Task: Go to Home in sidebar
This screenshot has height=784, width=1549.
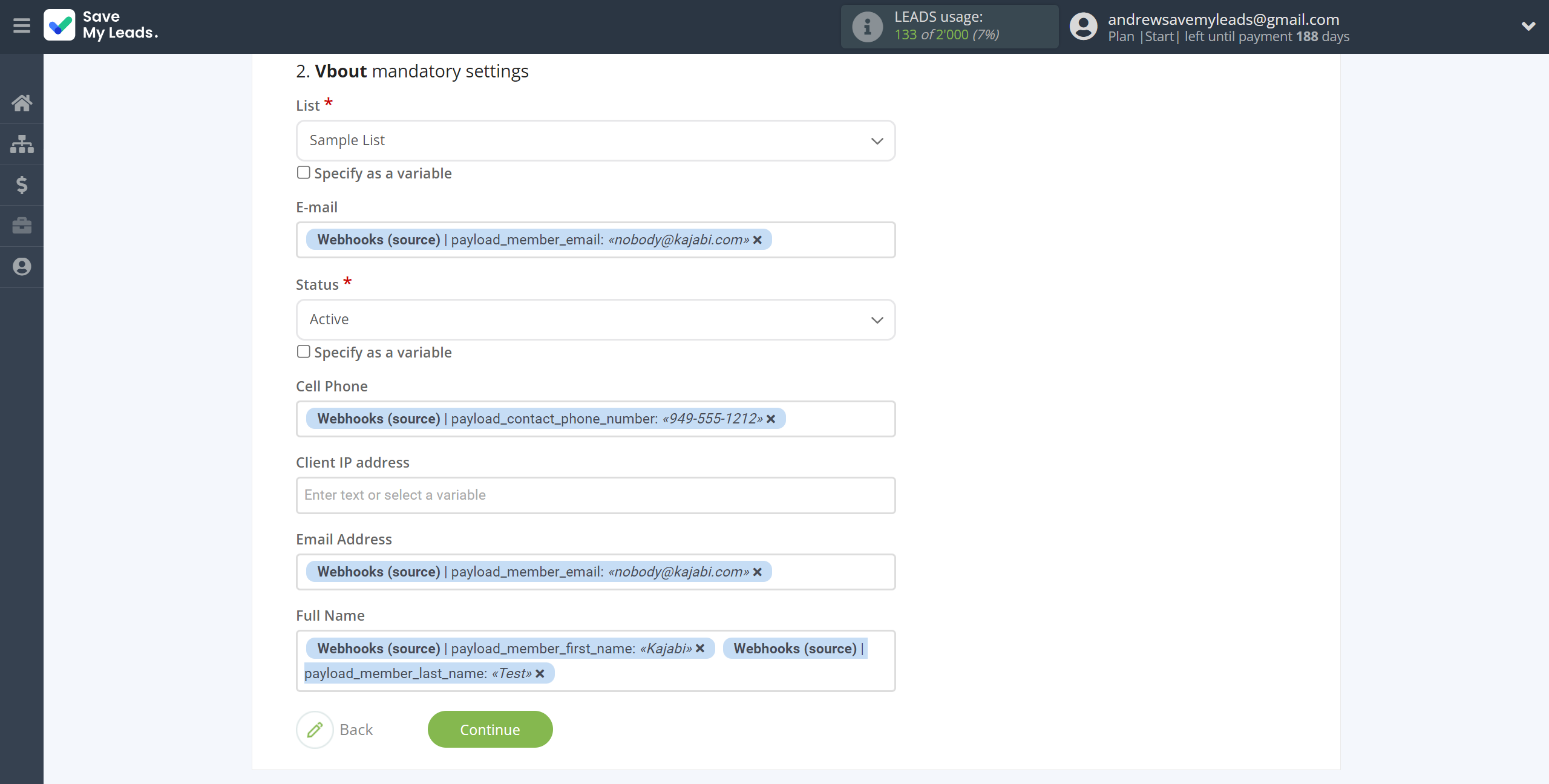Action: pyautogui.click(x=22, y=103)
